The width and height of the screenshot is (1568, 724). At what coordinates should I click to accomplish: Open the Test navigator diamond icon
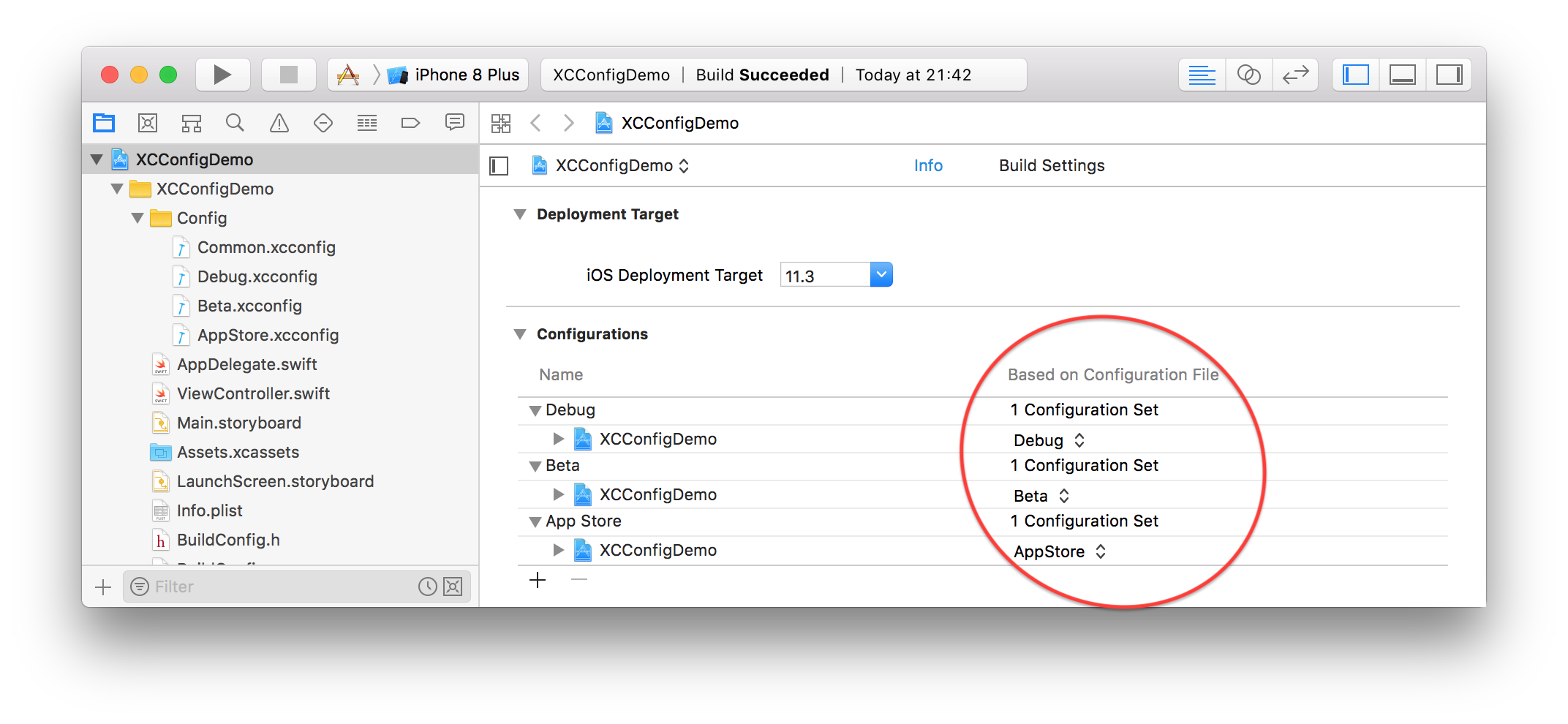click(323, 123)
